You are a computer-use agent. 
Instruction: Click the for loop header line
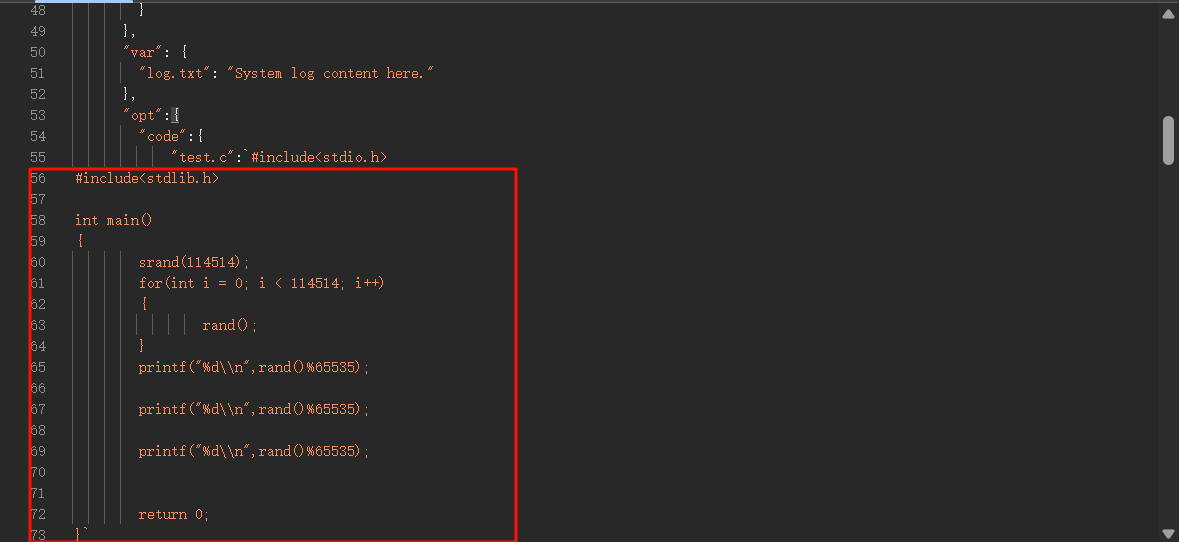point(262,283)
